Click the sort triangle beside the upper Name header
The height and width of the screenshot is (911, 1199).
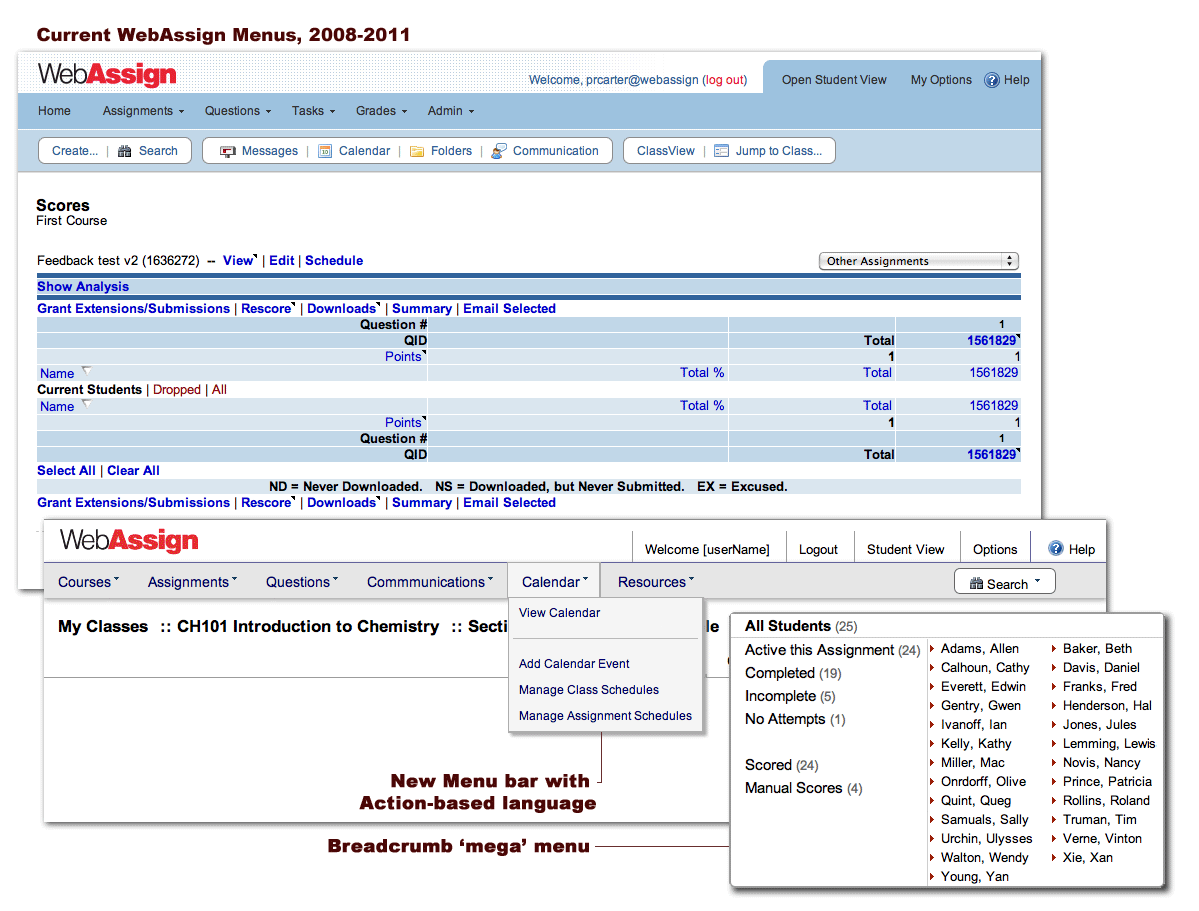tap(86, 371)
